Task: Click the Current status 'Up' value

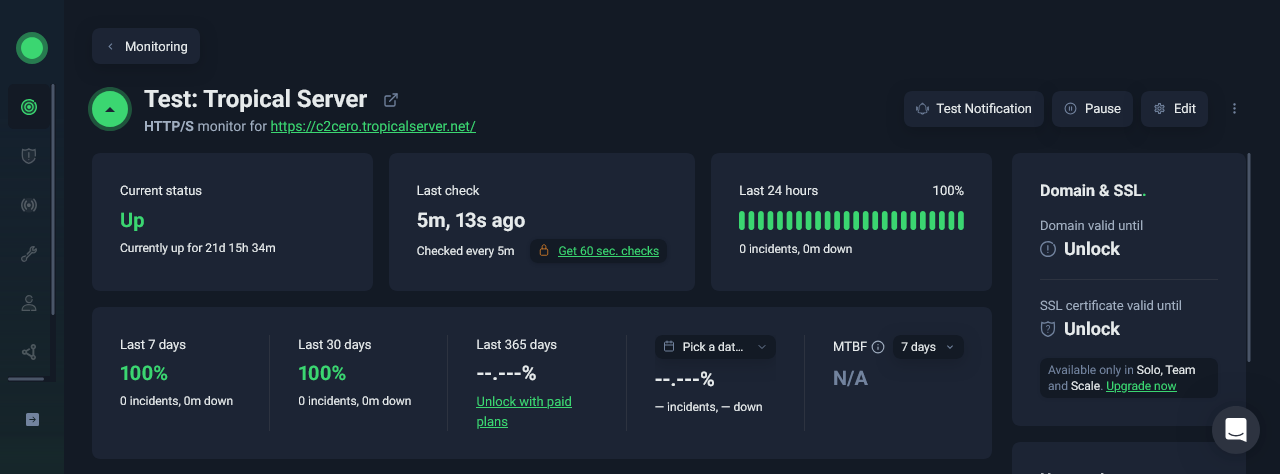Action: (x=132, y=221)
